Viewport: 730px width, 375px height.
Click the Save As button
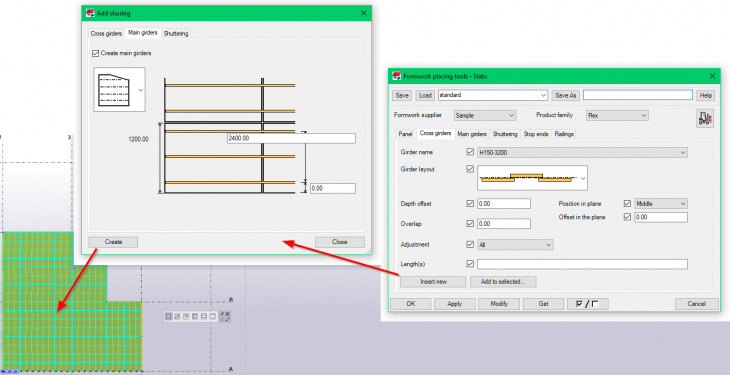click(566, 95)
